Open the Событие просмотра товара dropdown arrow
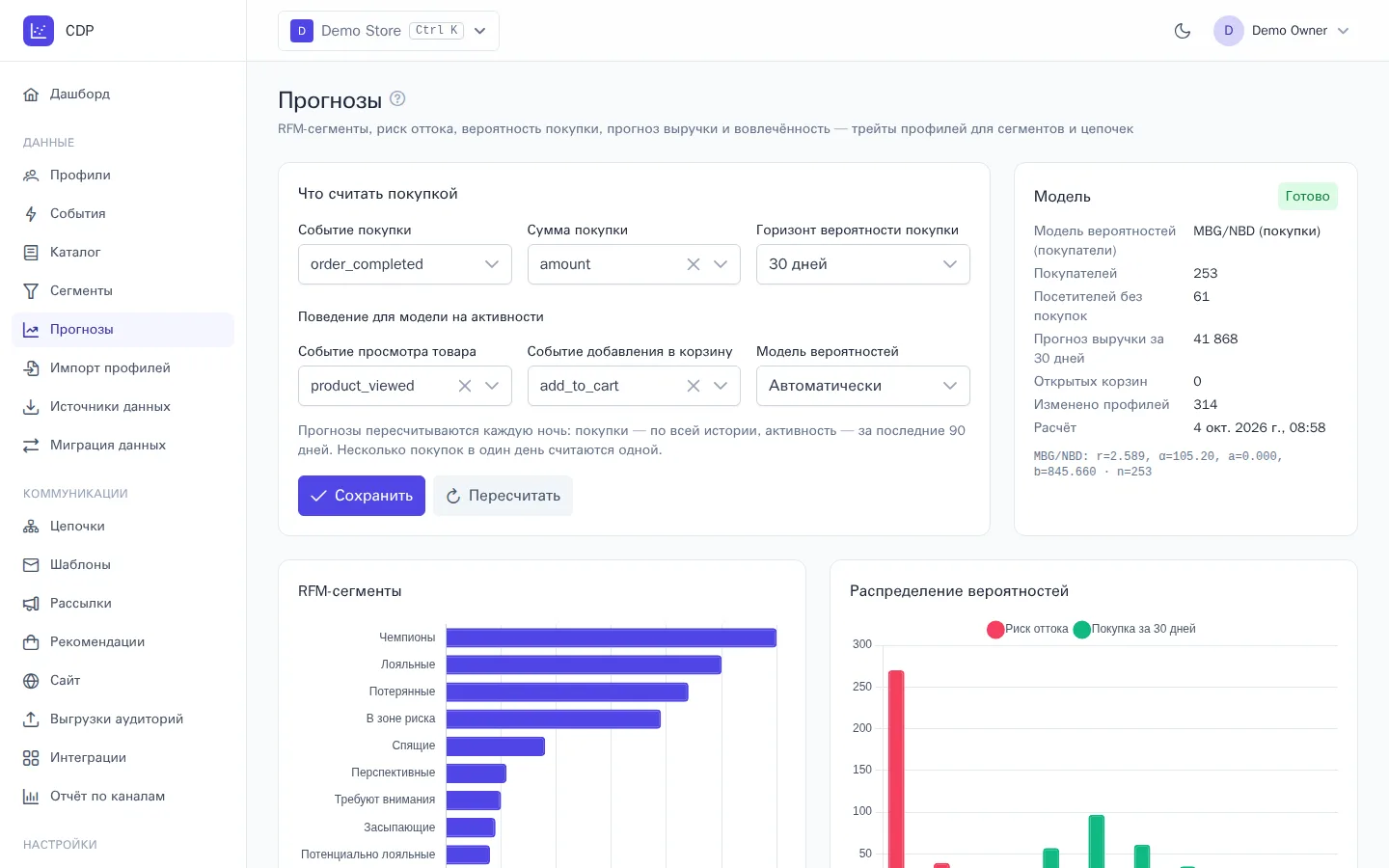1389x868 pixels. click(x=492, y=386)
